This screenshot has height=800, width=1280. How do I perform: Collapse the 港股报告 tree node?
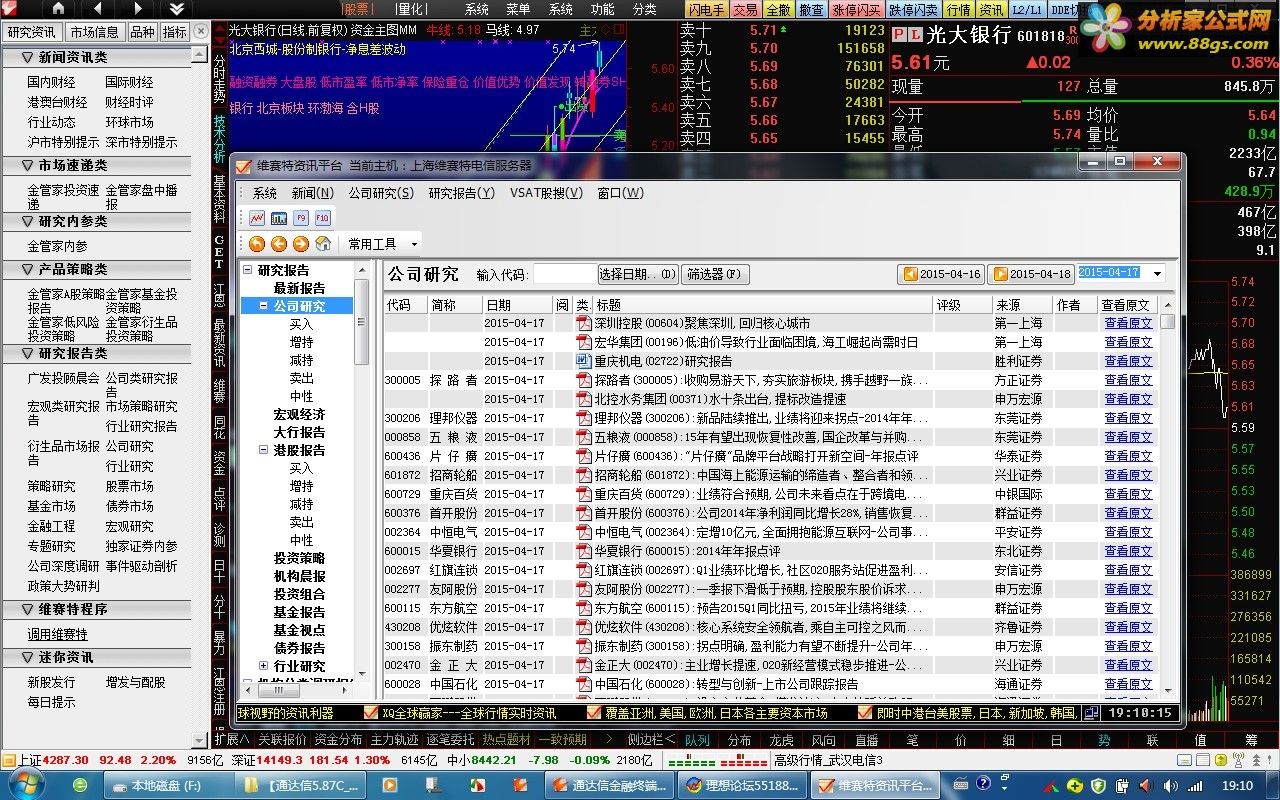point(264,450)
